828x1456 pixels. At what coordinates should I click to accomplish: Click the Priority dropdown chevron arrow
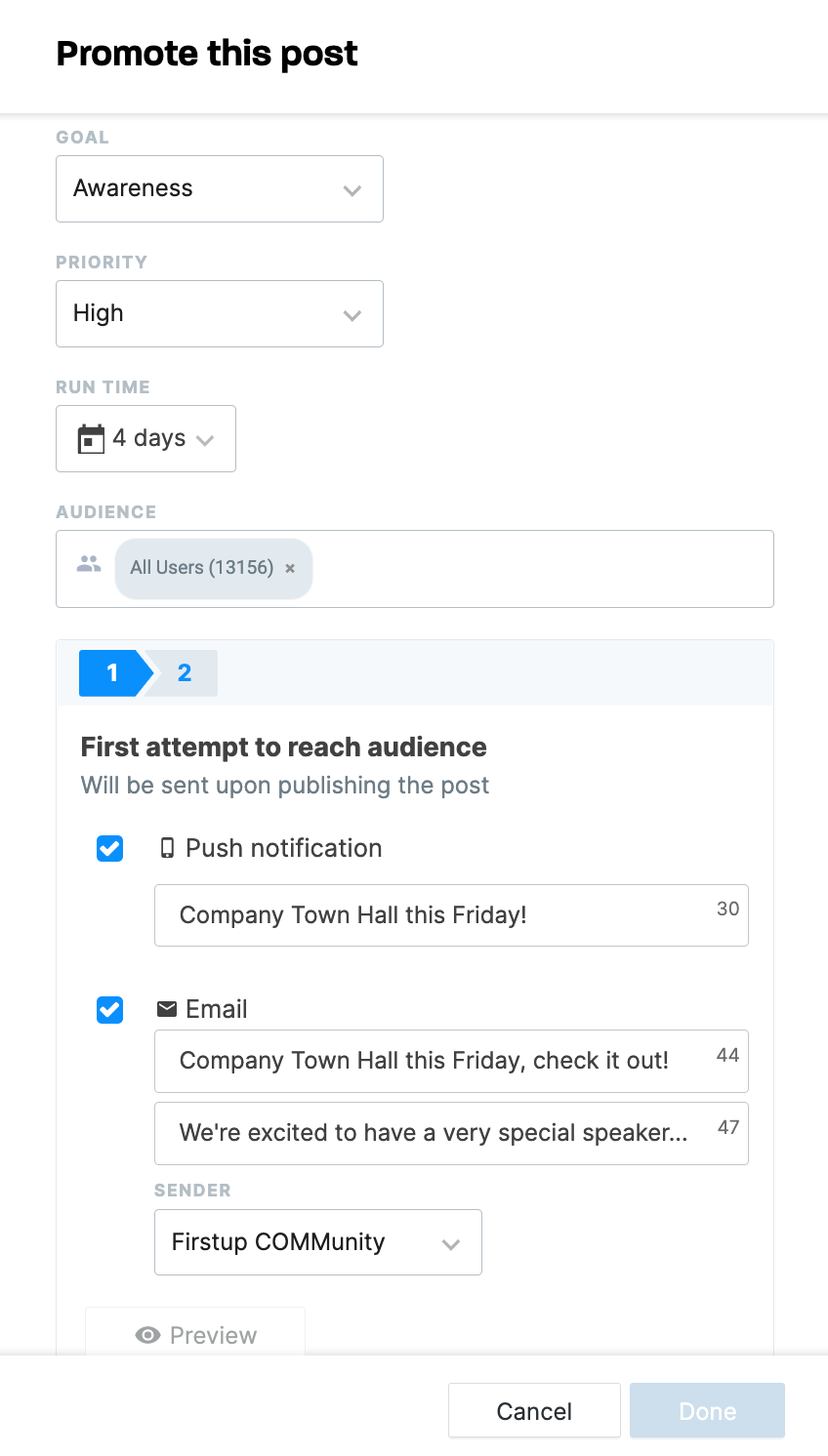pyautogui.click(x=352, y=315)
